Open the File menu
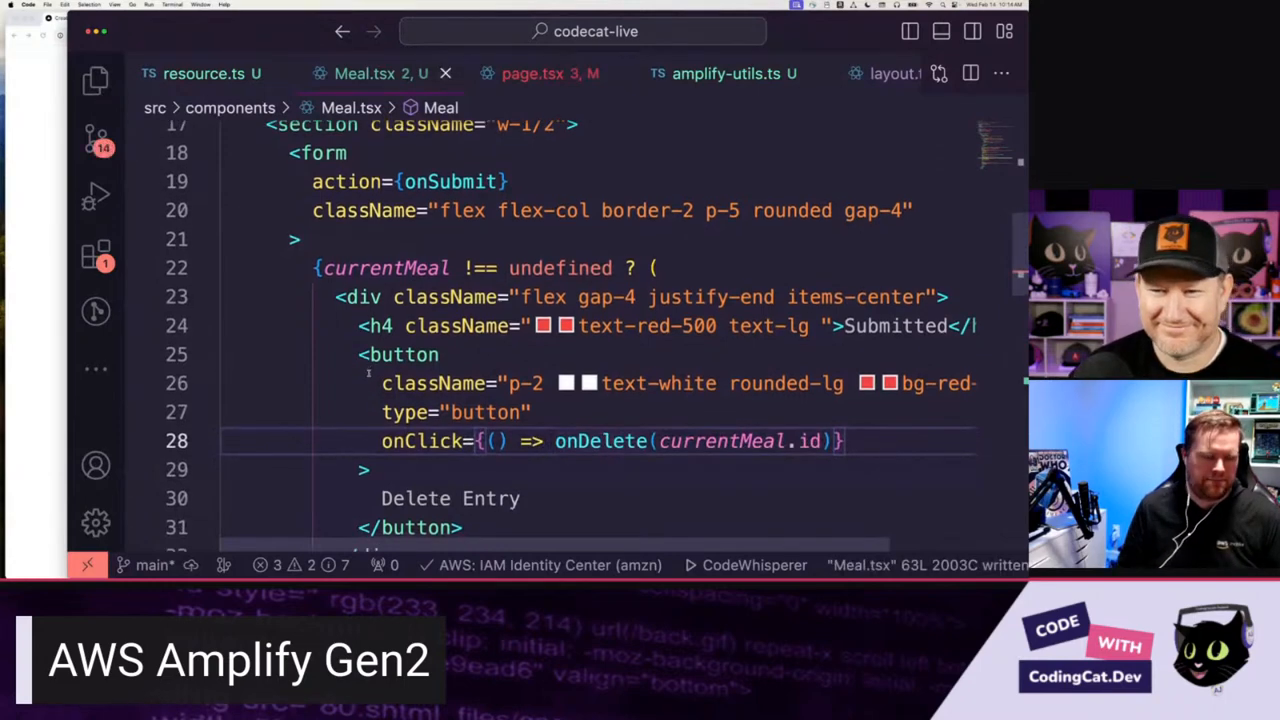The height and width of the screenshot is (720, 1280). (47, 4)
